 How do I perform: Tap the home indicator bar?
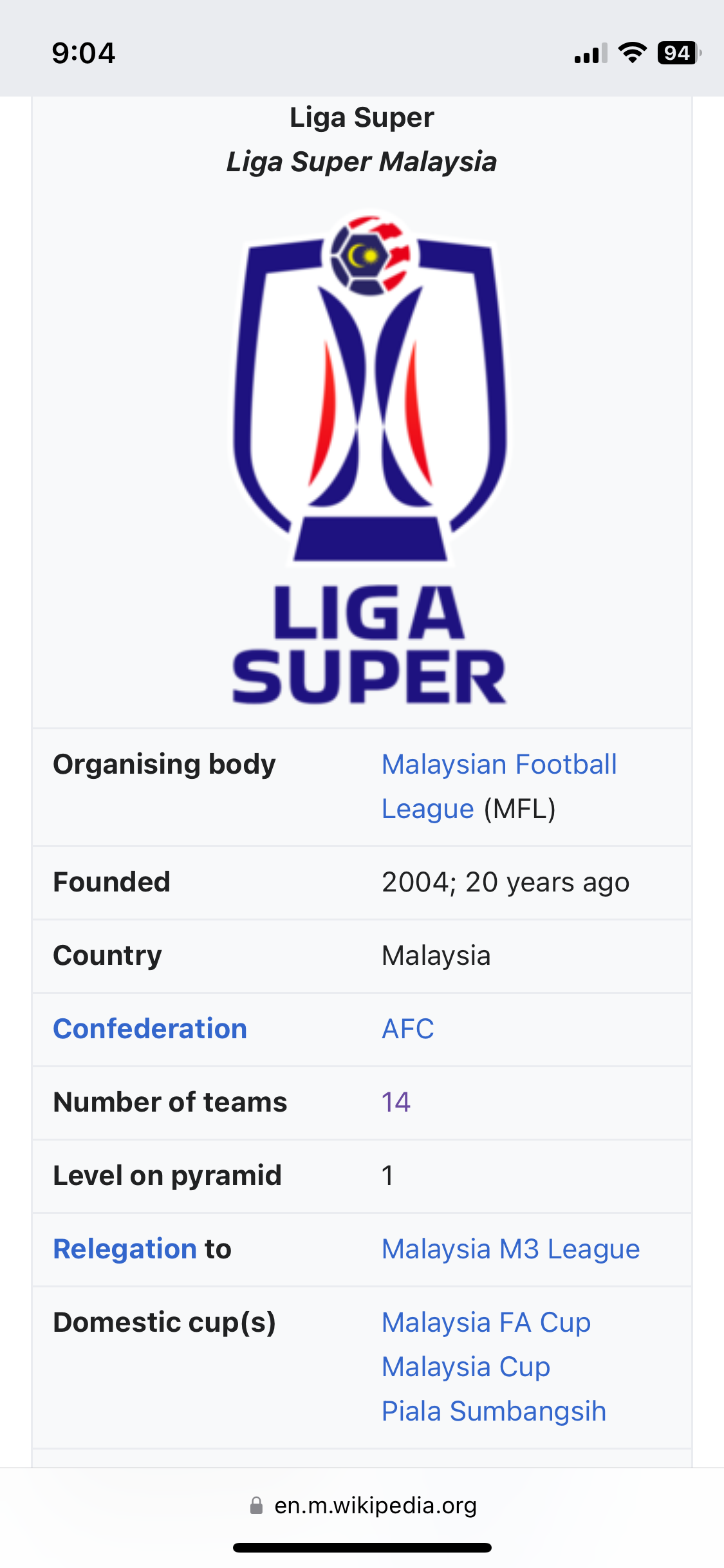pos(362,1547)
